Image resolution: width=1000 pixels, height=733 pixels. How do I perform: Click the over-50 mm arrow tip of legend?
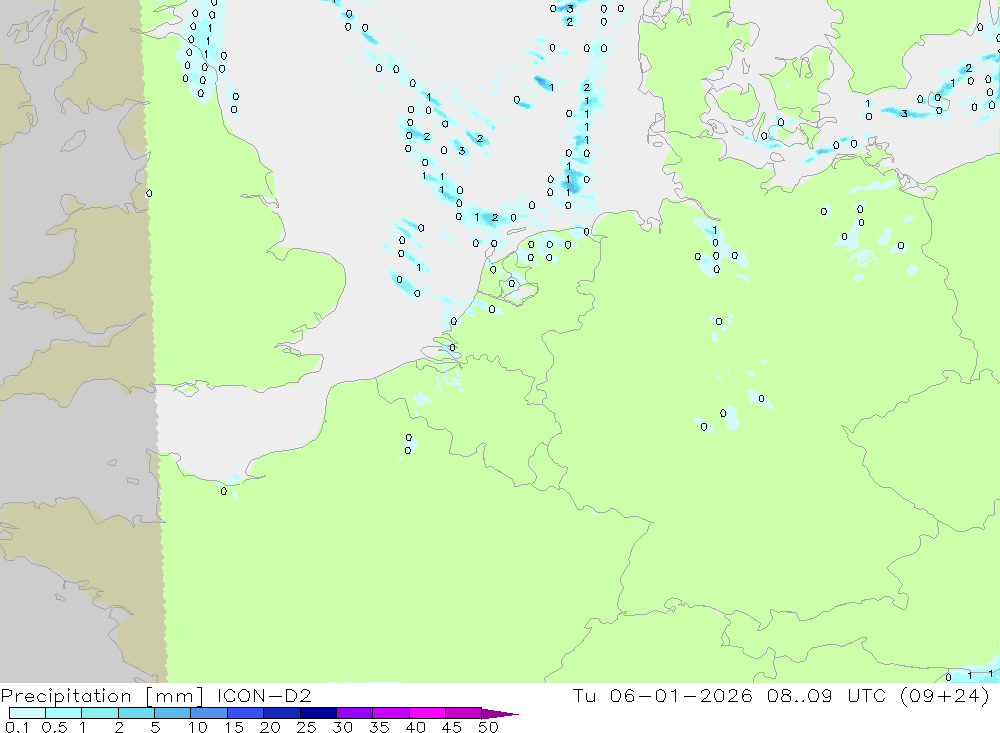500,714
